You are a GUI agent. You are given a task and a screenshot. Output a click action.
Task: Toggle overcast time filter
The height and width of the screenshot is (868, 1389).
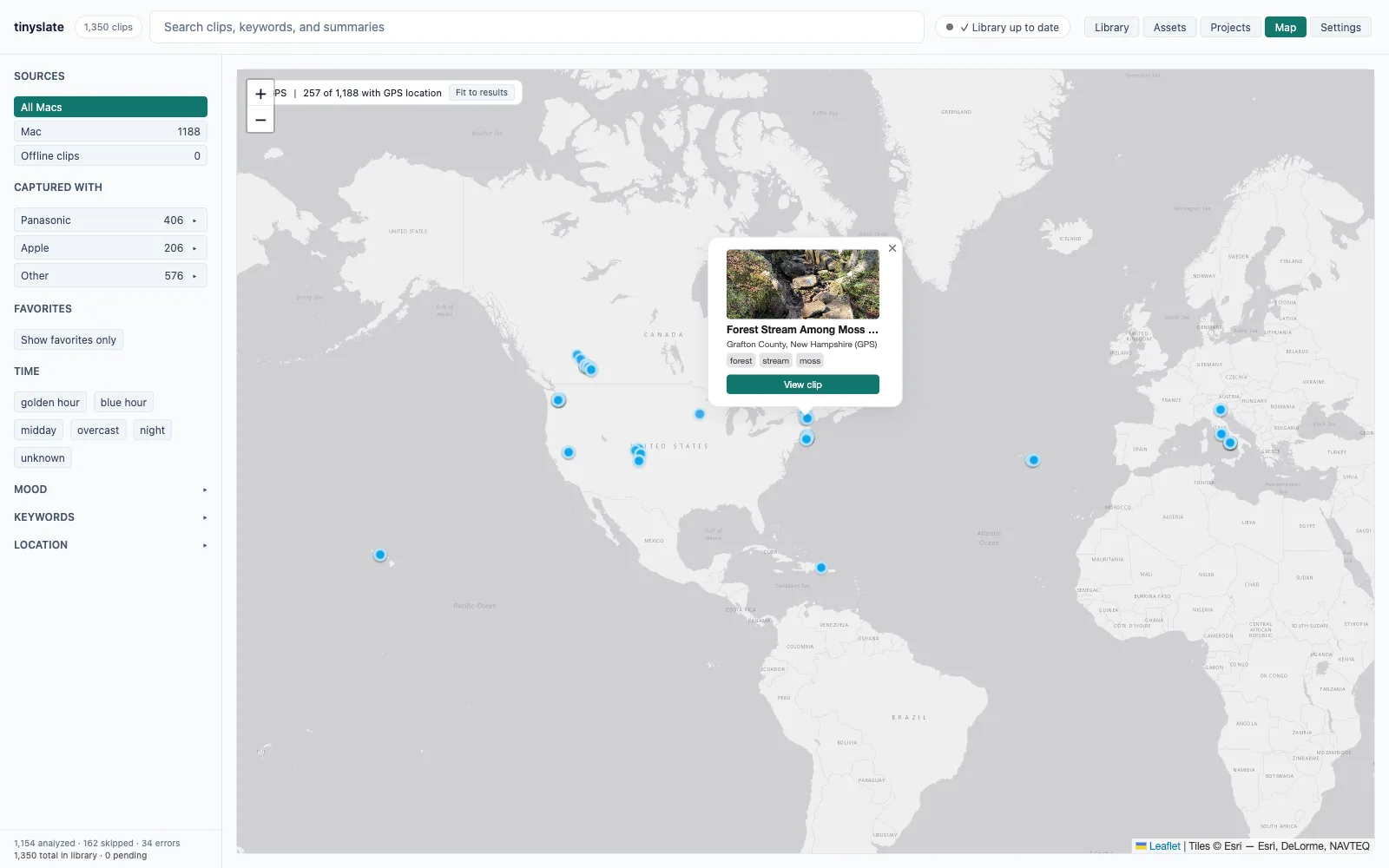[98, 431]
